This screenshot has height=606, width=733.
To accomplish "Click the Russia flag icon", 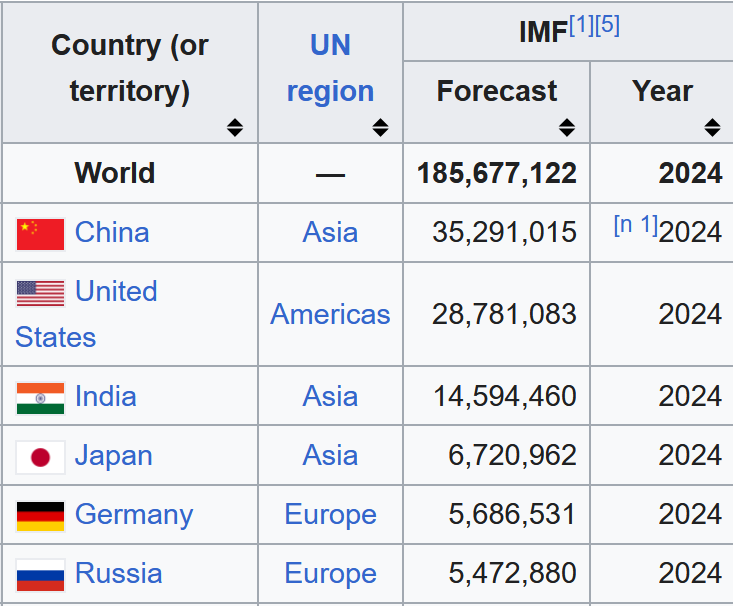I will point(40,574).
